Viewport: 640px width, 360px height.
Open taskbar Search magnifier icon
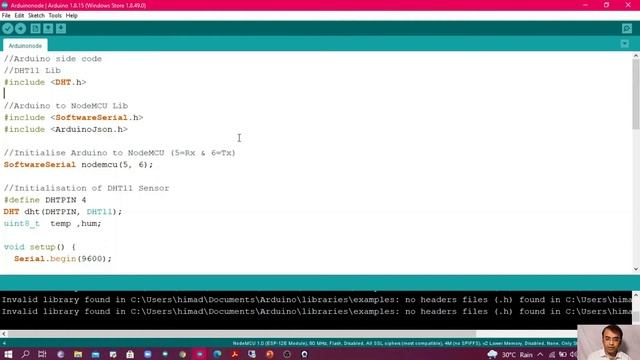(25, 354)
